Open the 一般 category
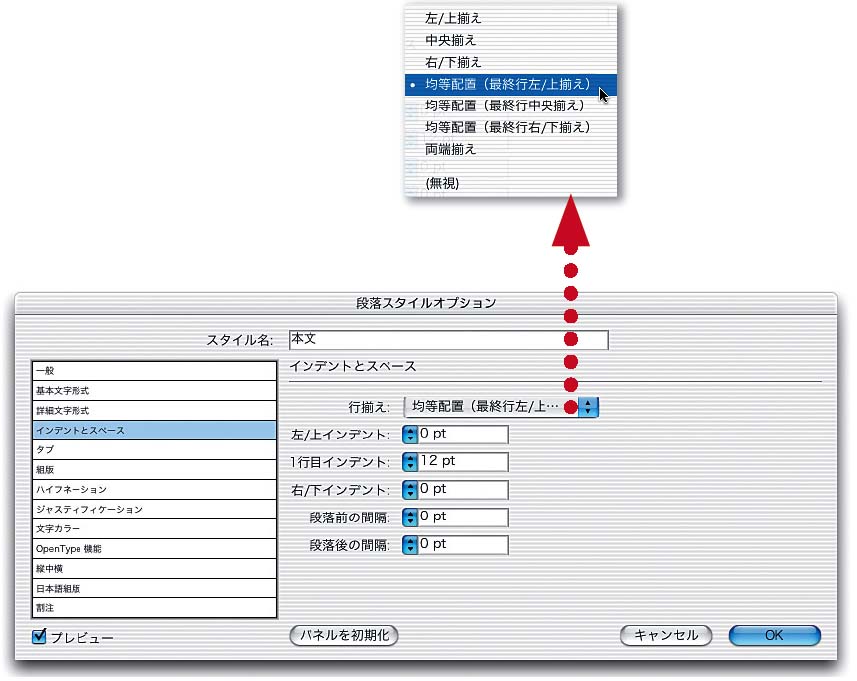Image resolution: width=857 pixels, height=681 pixels. click(155, 371)
